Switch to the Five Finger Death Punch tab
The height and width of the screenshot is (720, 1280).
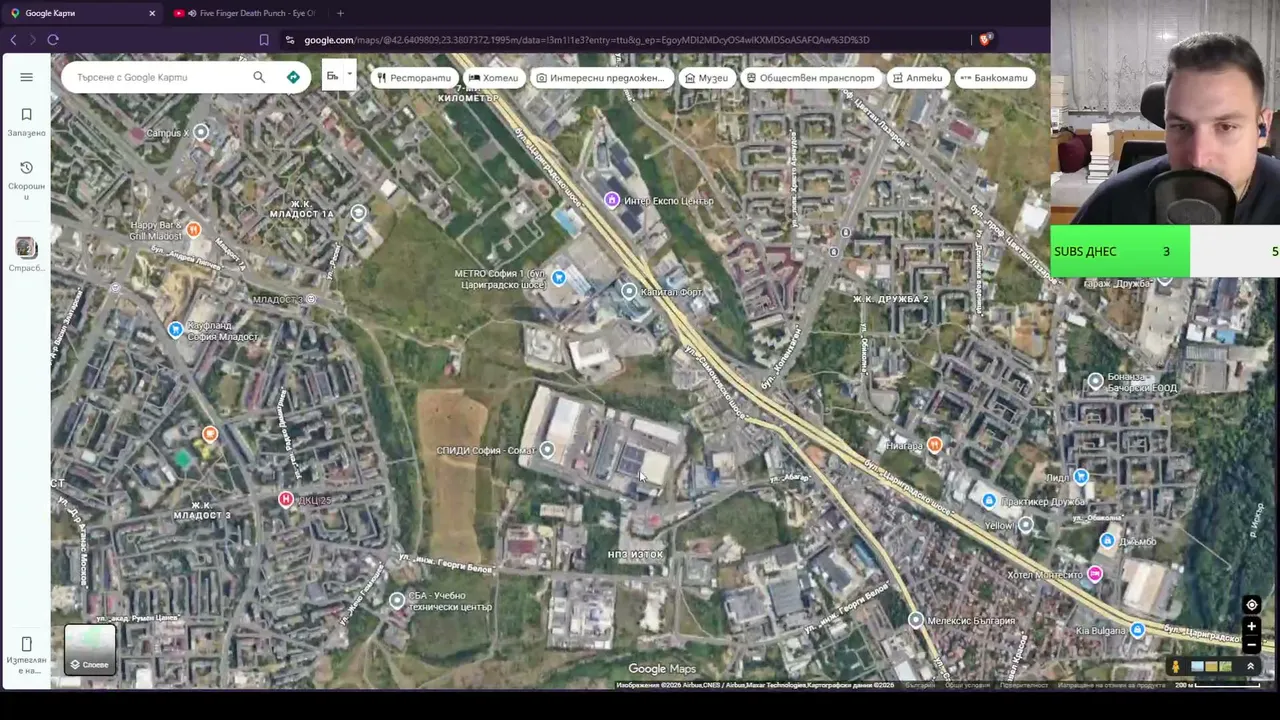click(245, 13)
